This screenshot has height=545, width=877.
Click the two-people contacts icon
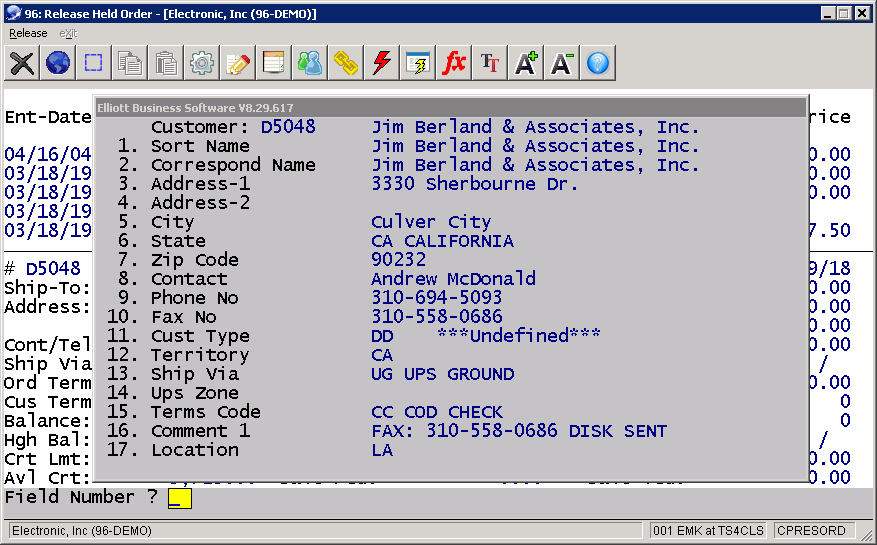click(309, 63)
